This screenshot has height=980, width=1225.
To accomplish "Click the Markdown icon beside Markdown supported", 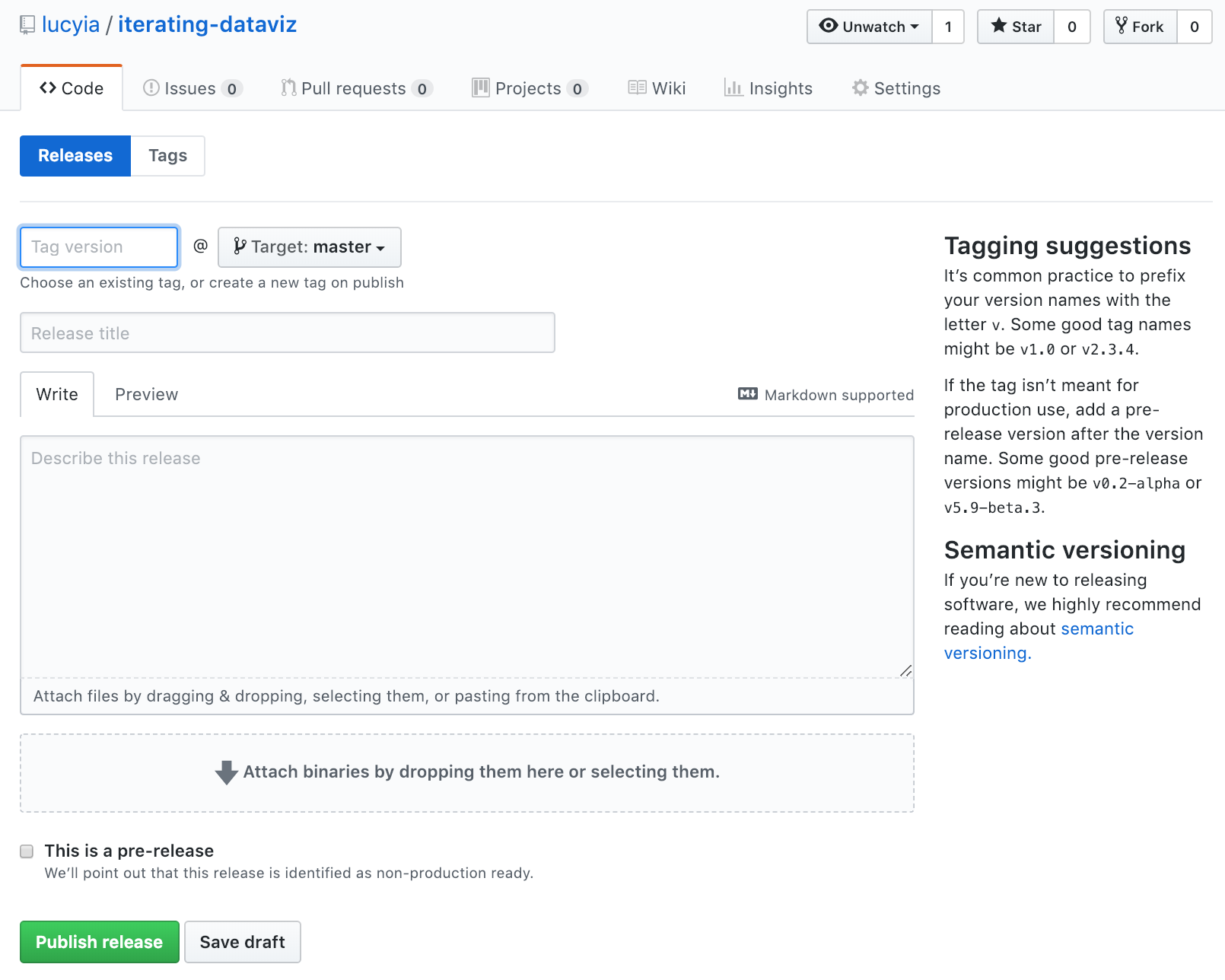I will 748,394.
